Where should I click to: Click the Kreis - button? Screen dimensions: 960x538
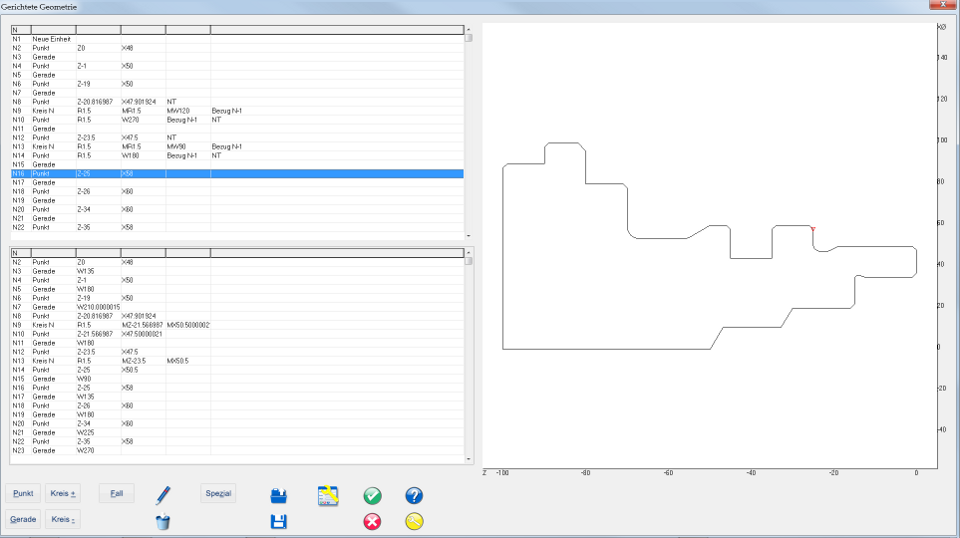[x=62, y=519]
